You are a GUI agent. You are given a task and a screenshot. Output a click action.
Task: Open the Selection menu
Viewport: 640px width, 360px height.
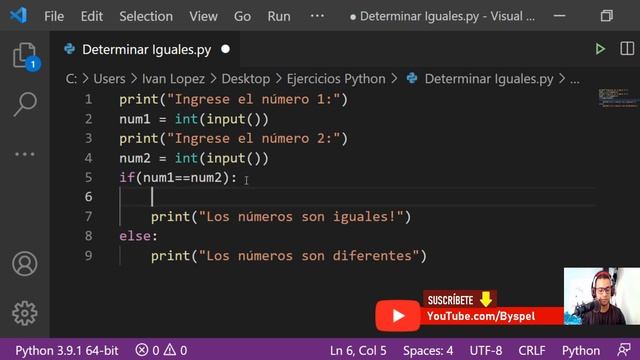coord(146,16)
